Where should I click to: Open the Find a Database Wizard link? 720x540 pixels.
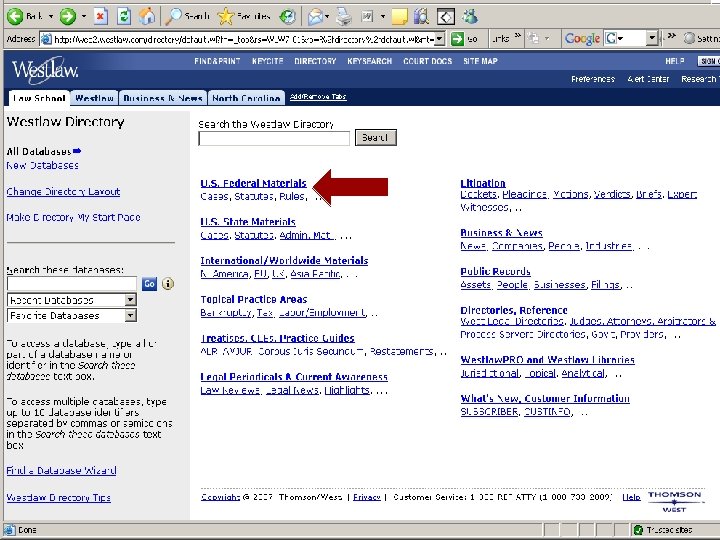62,470
